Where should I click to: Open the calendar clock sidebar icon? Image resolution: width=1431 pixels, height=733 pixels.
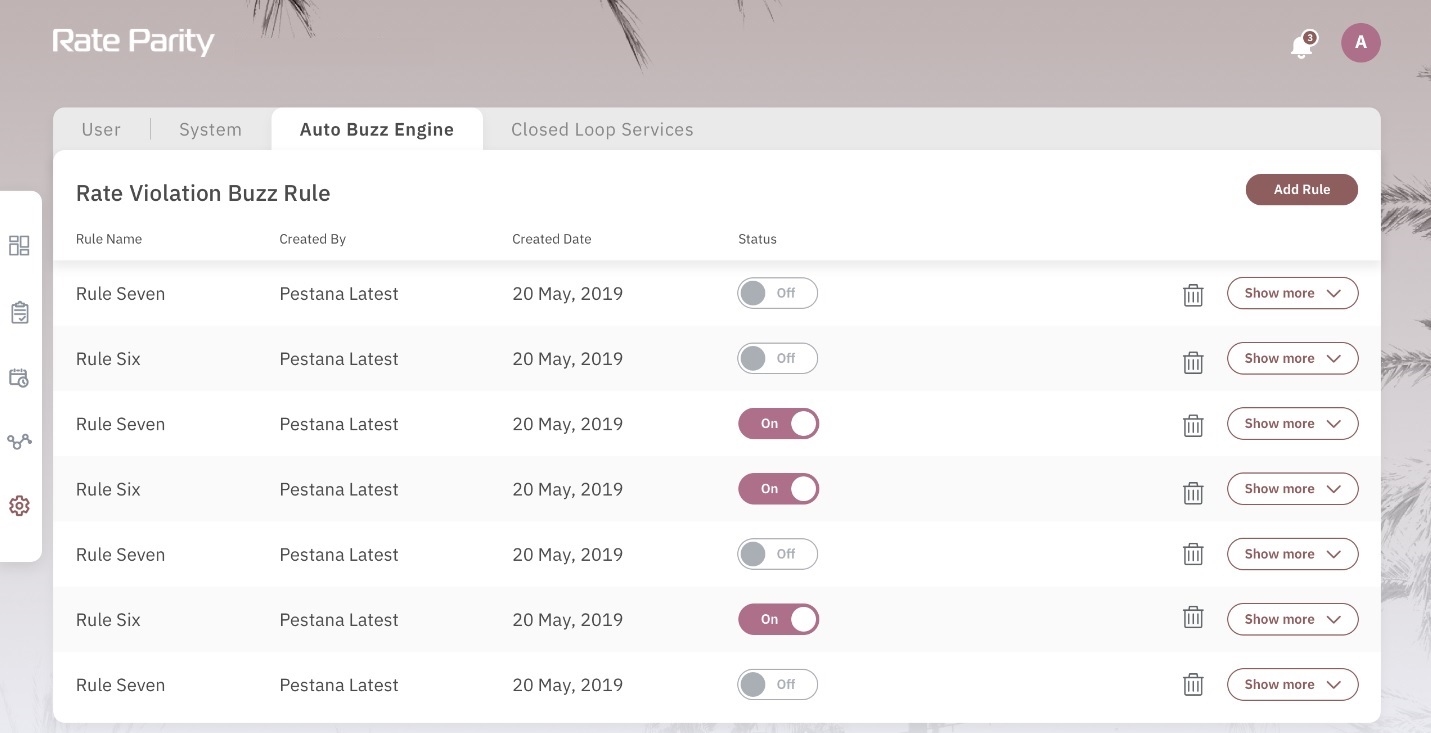tap(19, 378)
